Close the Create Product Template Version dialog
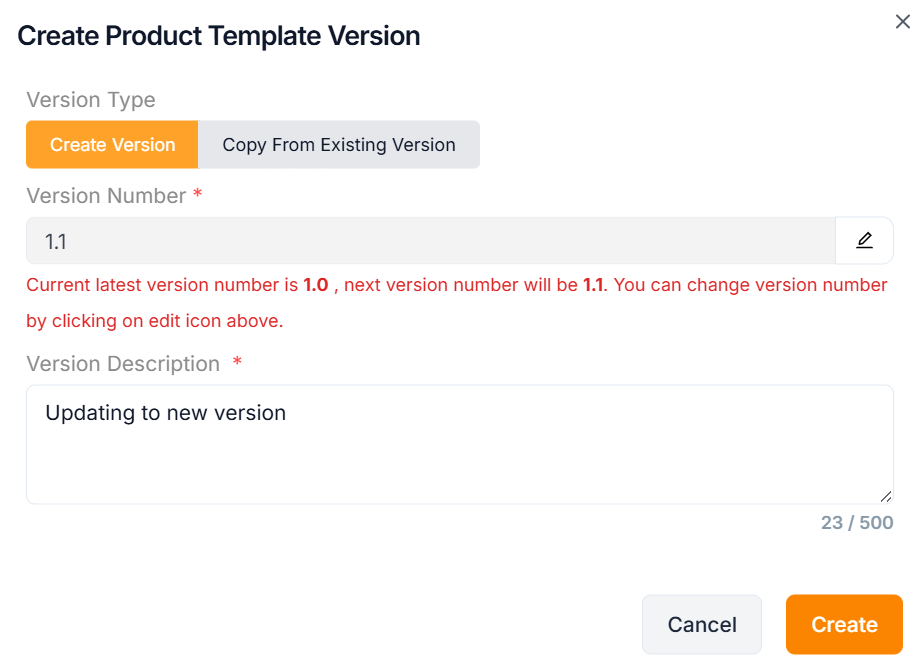 902,22
